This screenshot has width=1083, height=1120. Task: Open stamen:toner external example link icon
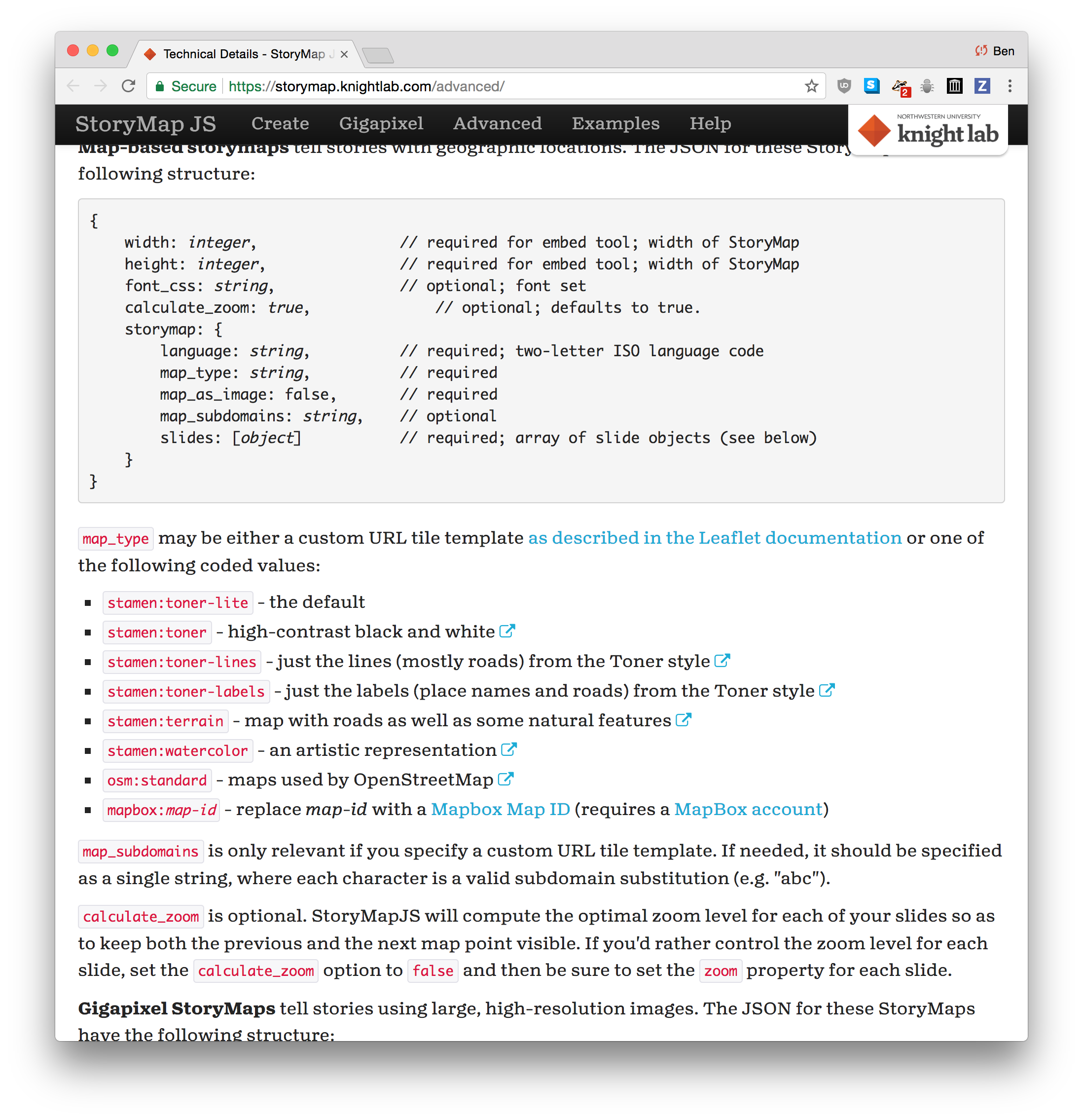[x=507, y=631]
